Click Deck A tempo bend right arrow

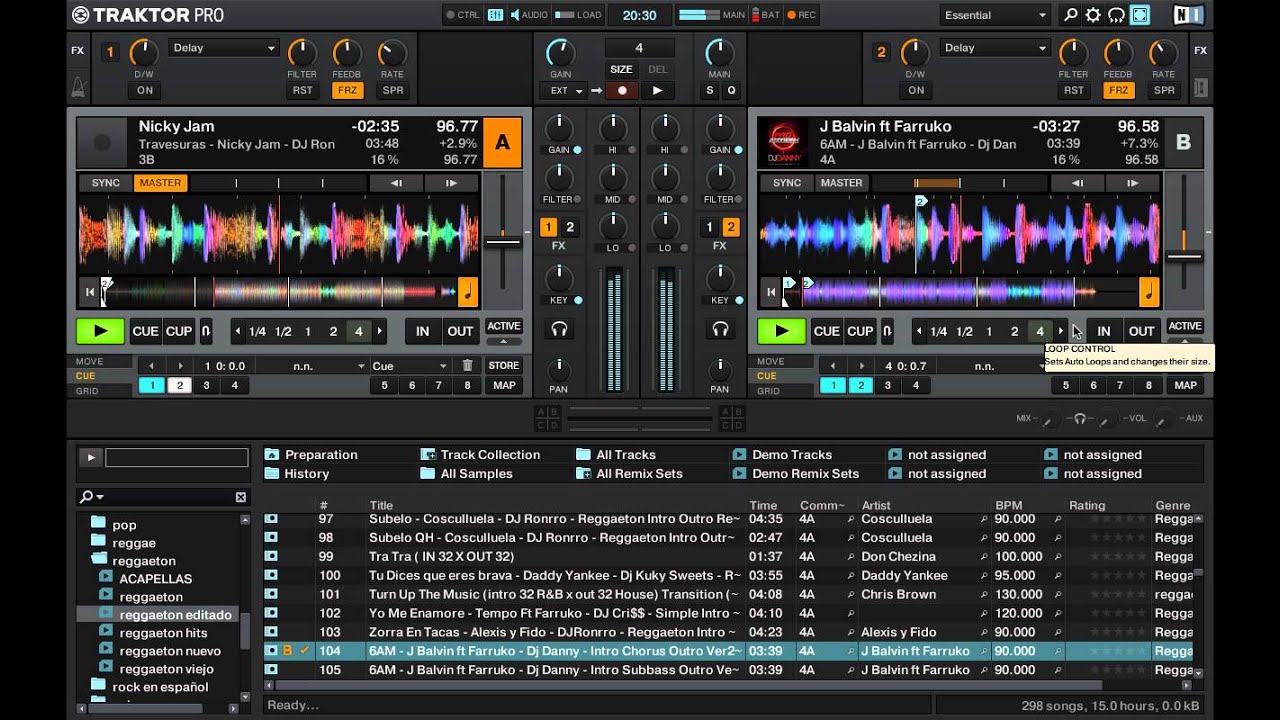(x=451, y=183)
